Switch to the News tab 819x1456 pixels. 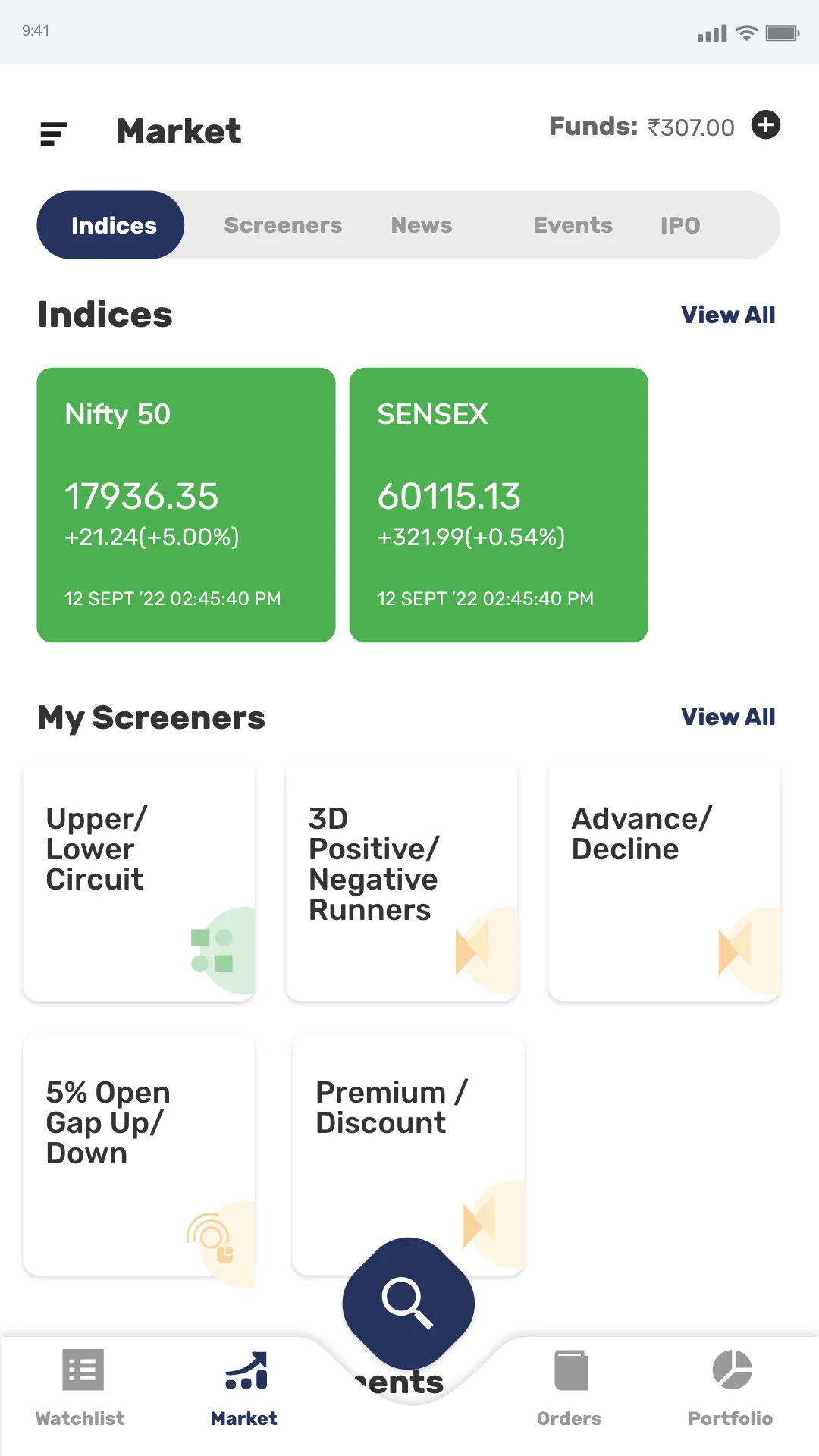422,225
